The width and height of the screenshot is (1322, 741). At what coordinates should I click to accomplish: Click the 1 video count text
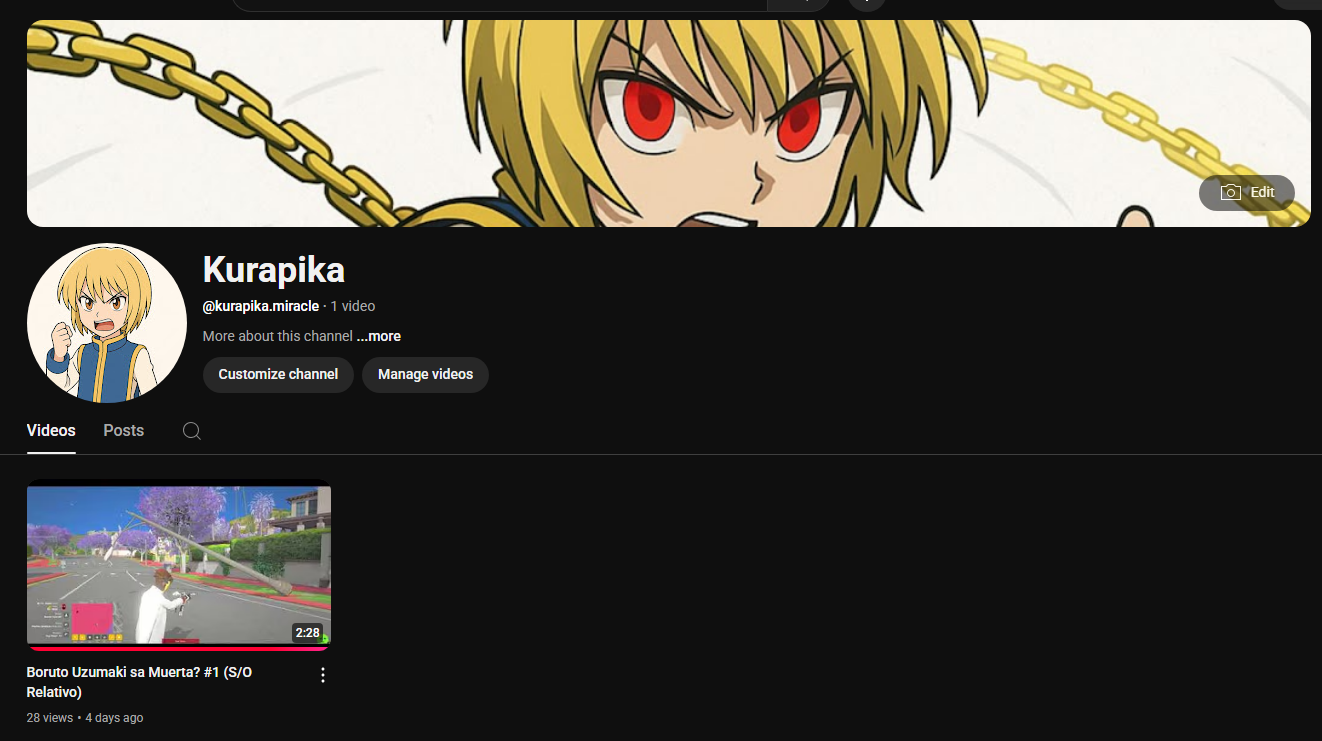click(353, 306)
